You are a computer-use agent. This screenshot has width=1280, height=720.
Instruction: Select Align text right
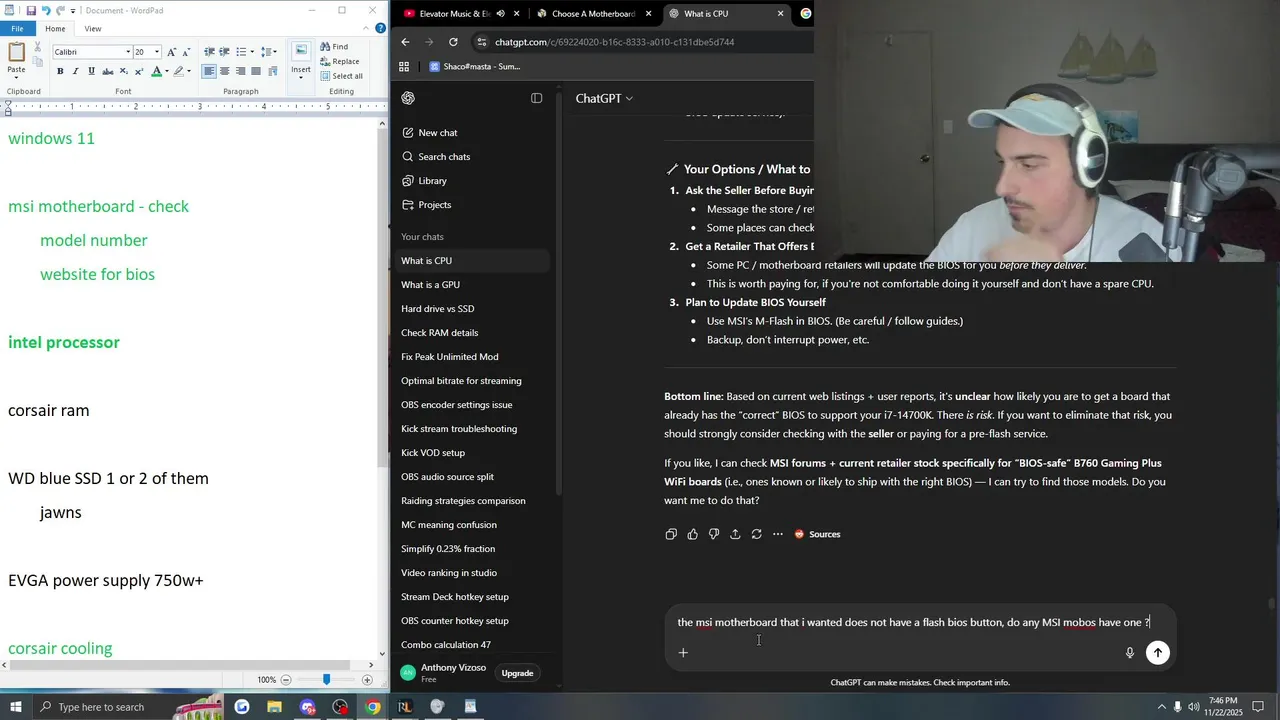pos(241,71)
